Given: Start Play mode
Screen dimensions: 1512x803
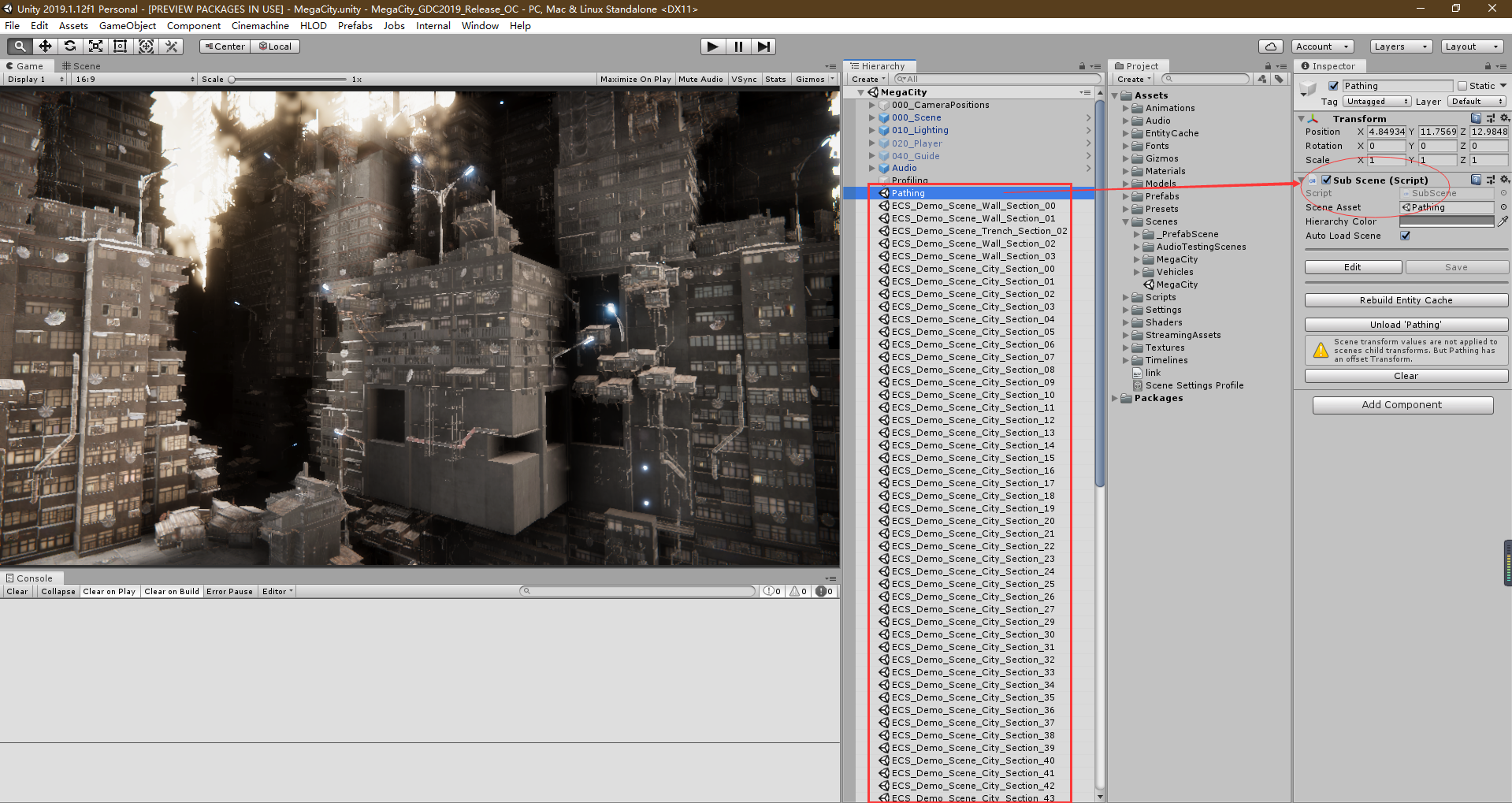Looking at the screenshot, I should point(712,46).
